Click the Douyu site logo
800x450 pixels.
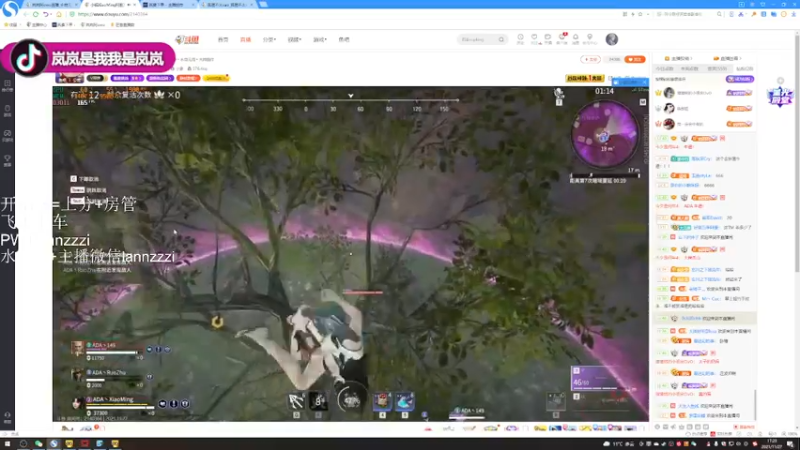[187, 39]
